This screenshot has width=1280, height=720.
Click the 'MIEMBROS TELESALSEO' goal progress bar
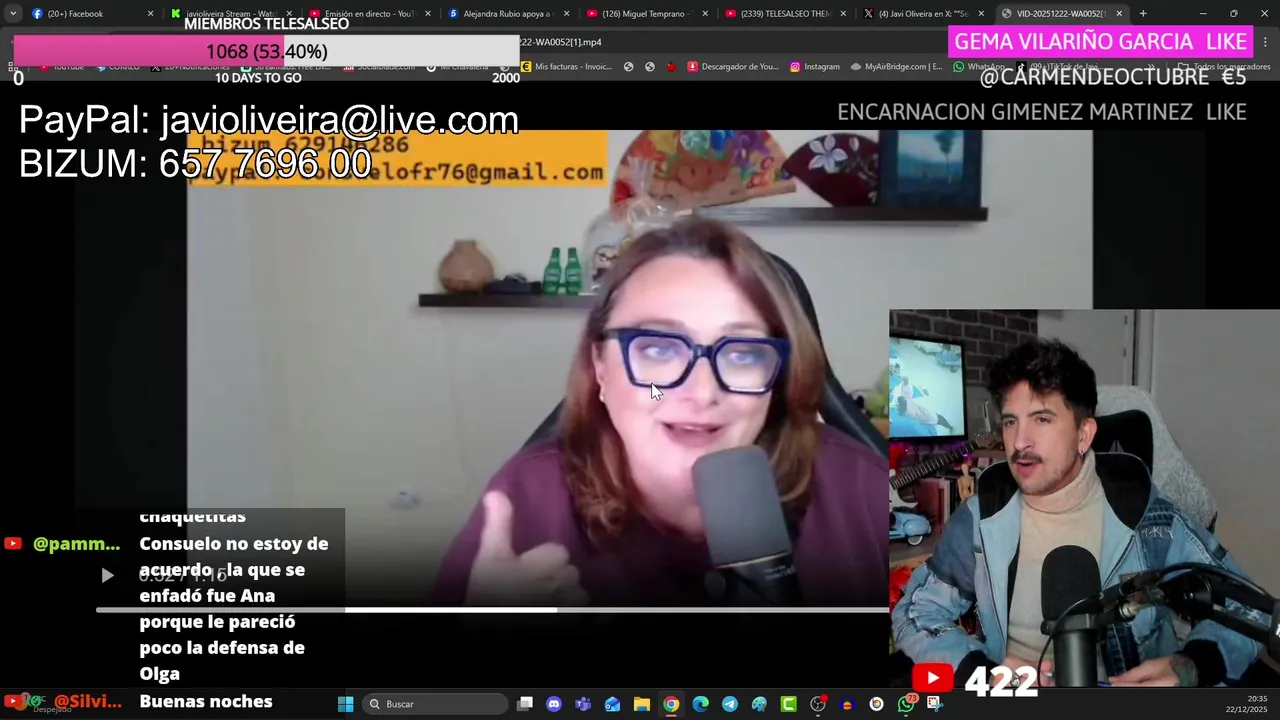(266, 51)
